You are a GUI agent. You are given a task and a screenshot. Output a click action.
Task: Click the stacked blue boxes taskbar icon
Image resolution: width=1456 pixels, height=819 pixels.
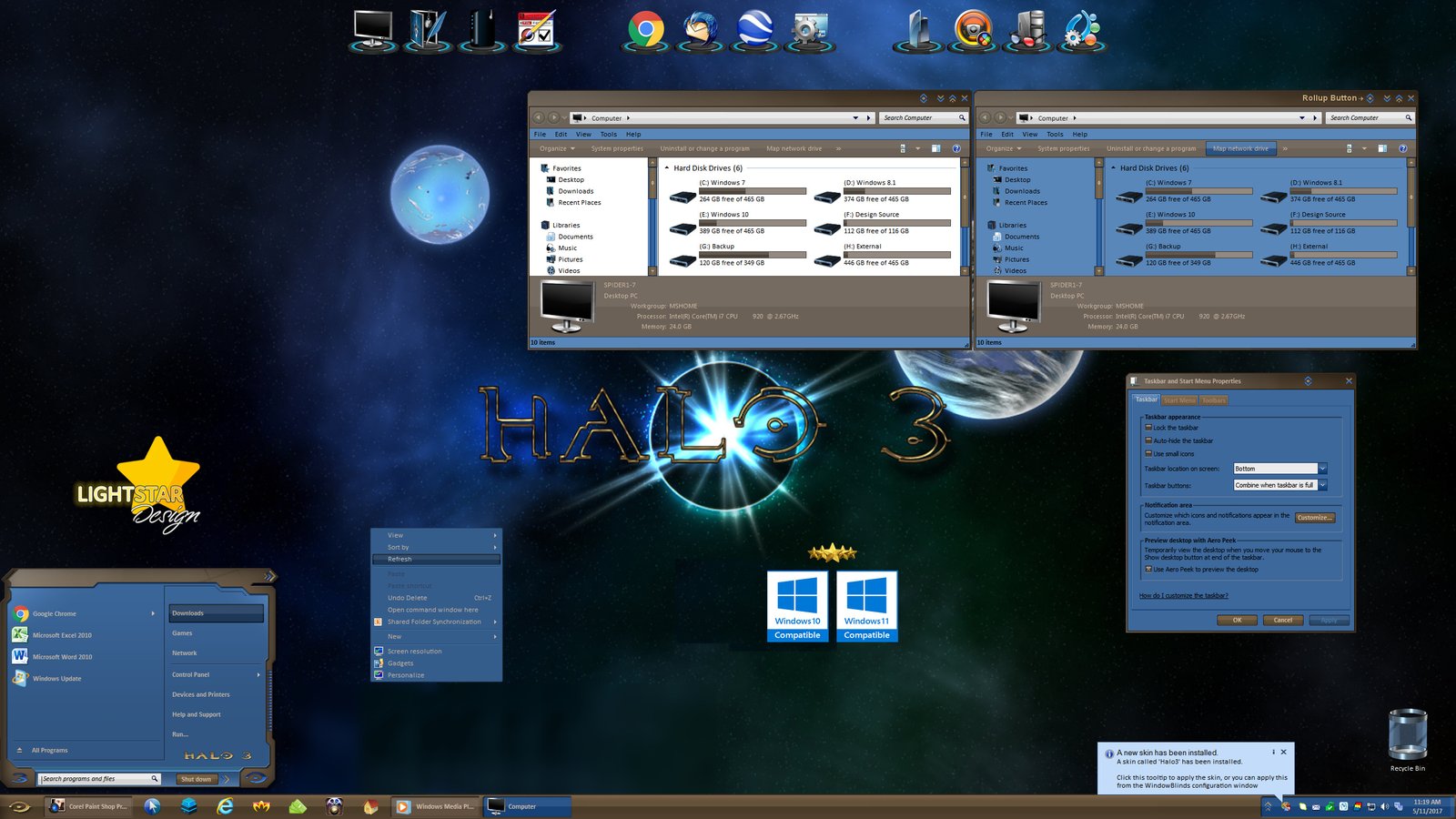(x=188, y=806)
